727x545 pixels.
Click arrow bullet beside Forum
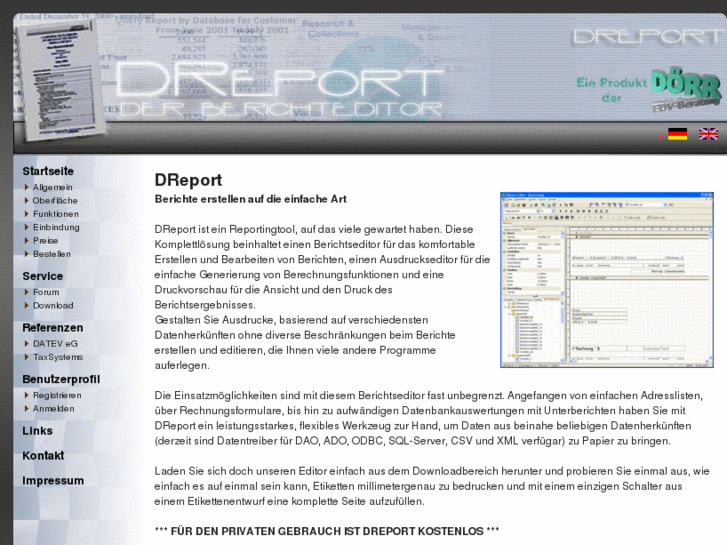(26, 292)
